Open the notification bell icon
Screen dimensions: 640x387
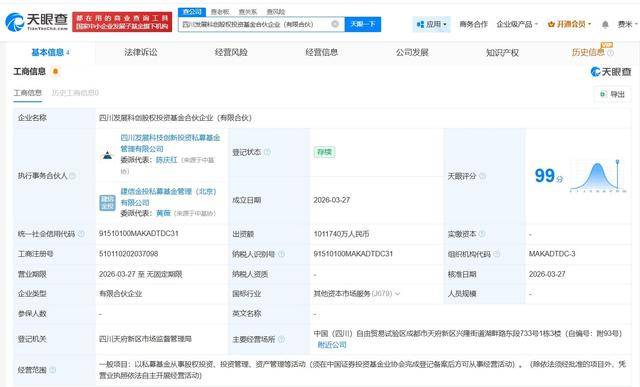pos(605,24)
